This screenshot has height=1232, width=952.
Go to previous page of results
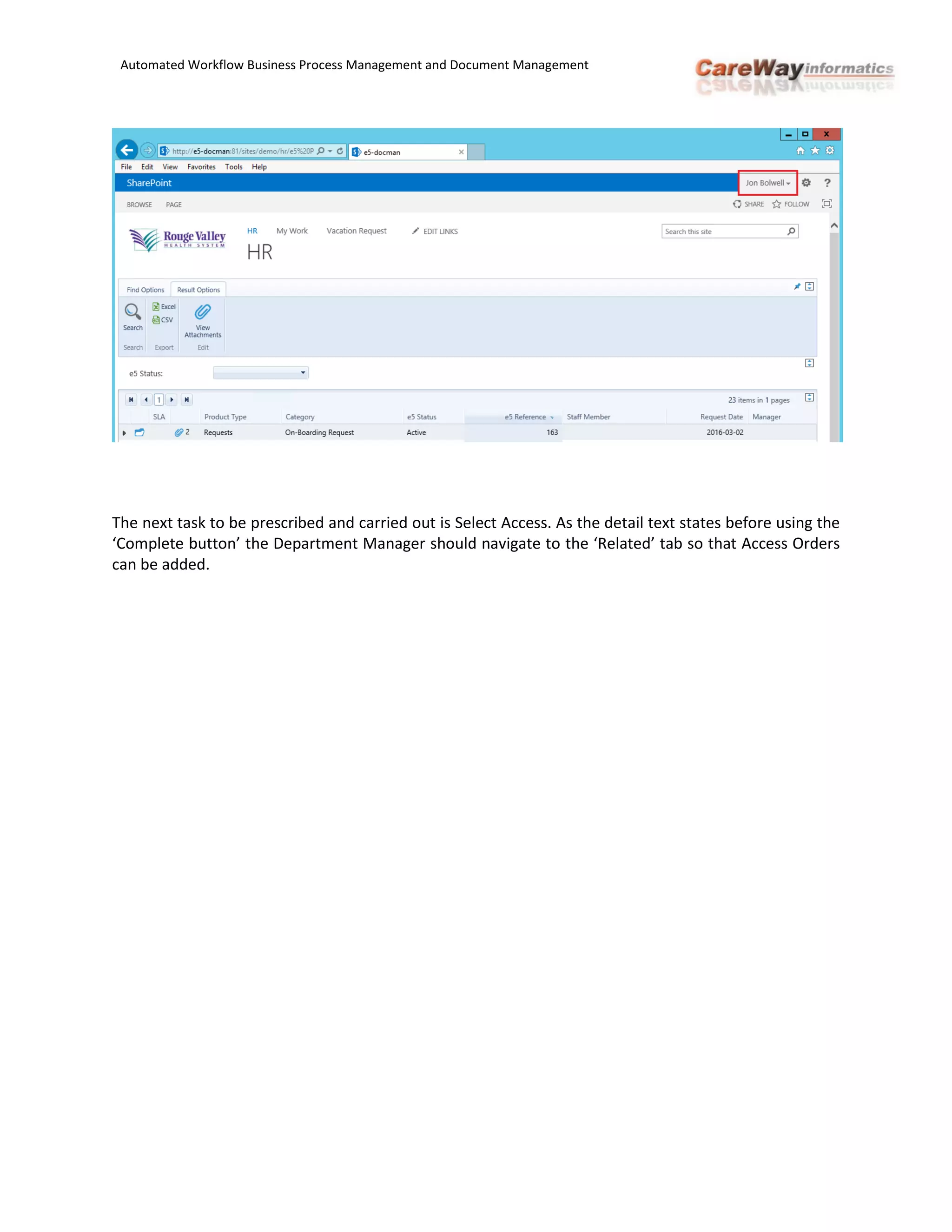(146, 399)
